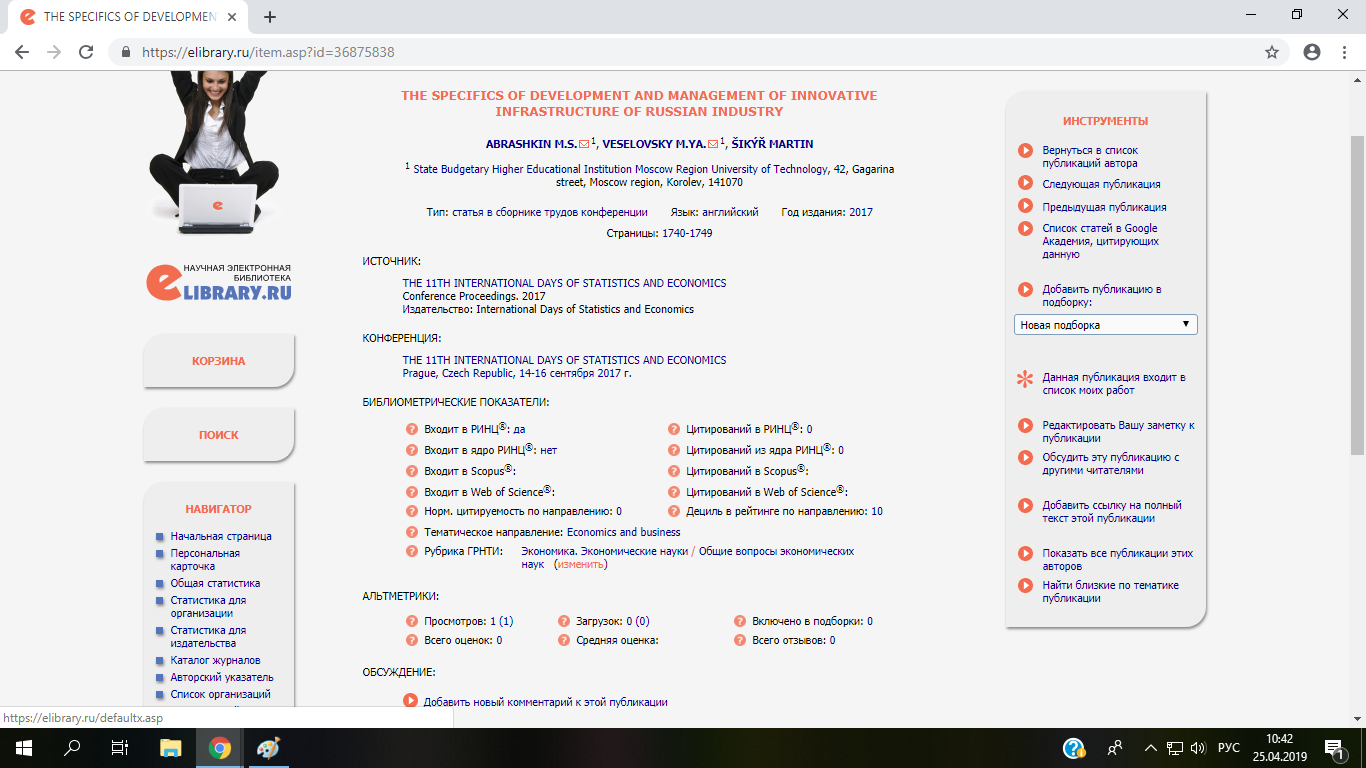This screenshot has width=1366, height=768.
Task: Click the help icon beside 'Входит в РИНЦ'
Action: 411,429
